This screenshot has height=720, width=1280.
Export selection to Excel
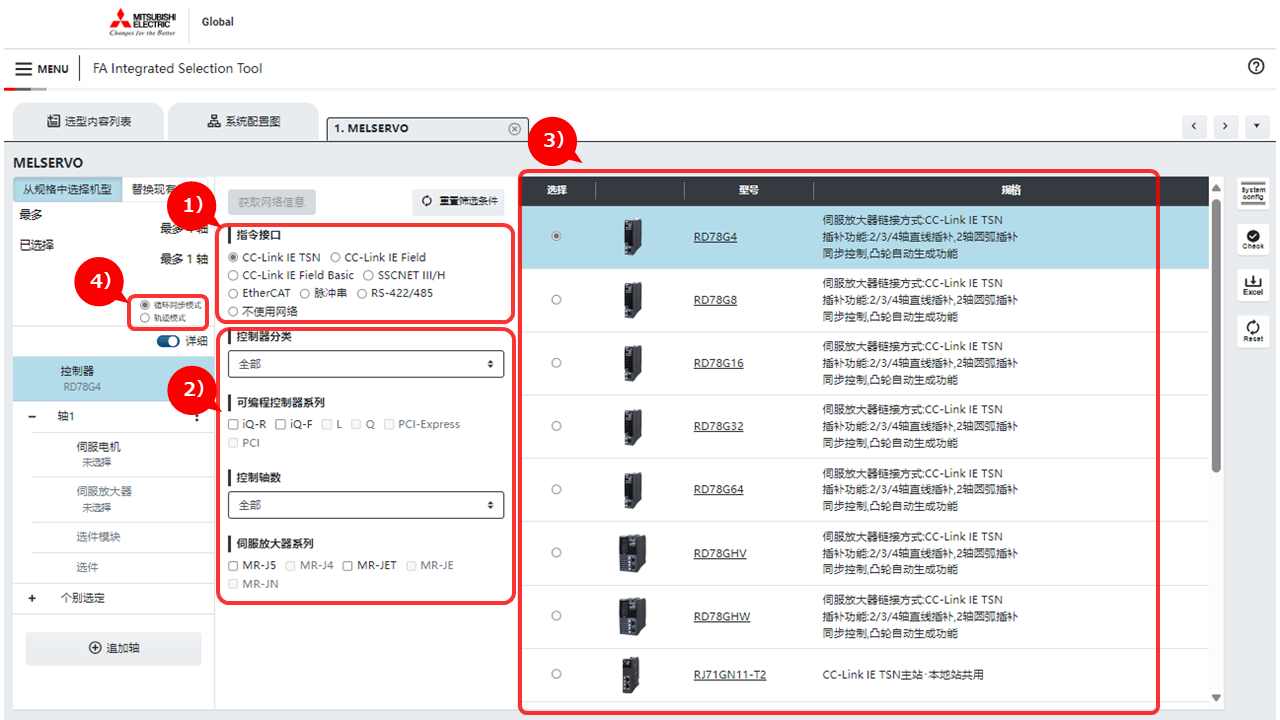click(1253, 284)
